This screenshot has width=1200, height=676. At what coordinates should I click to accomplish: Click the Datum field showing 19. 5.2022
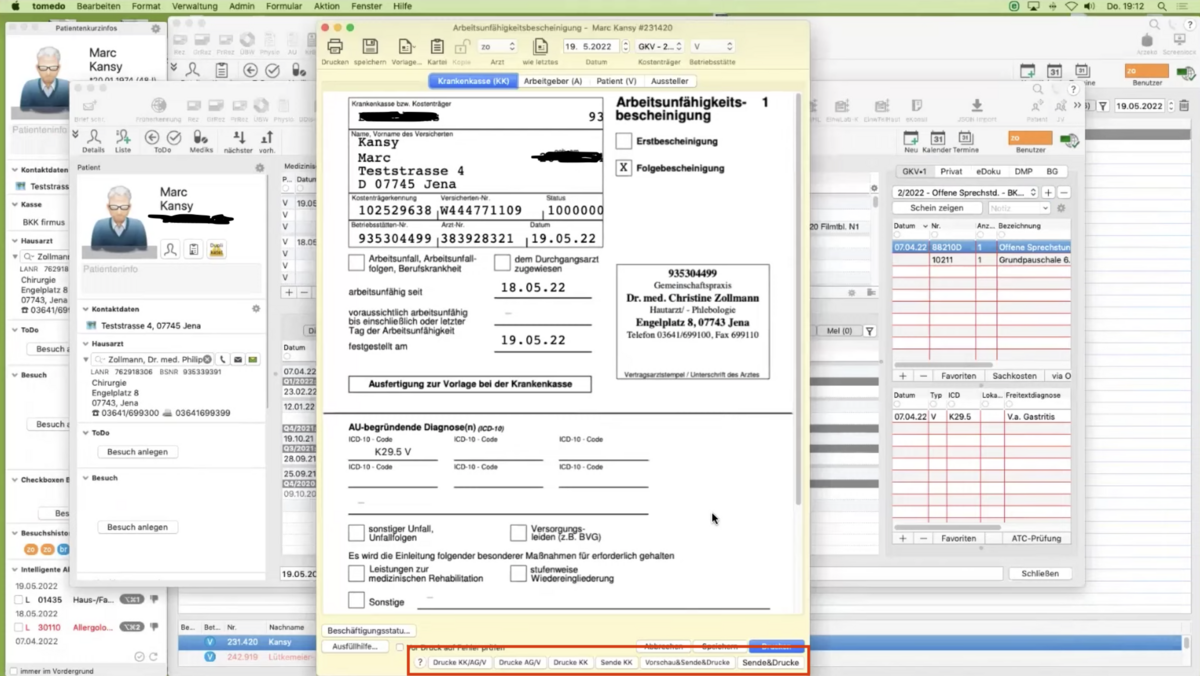591,46
